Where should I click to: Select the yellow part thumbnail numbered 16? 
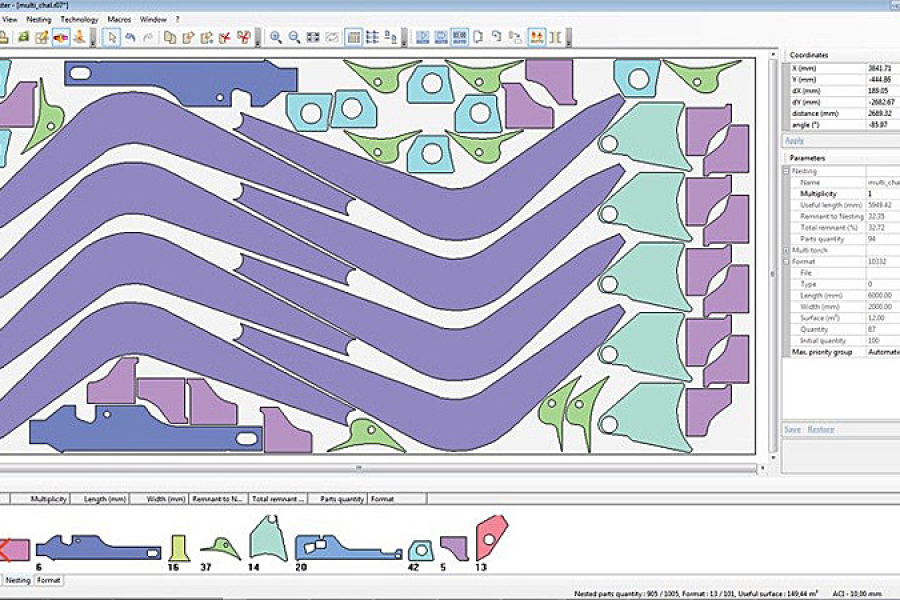point(179,548)
